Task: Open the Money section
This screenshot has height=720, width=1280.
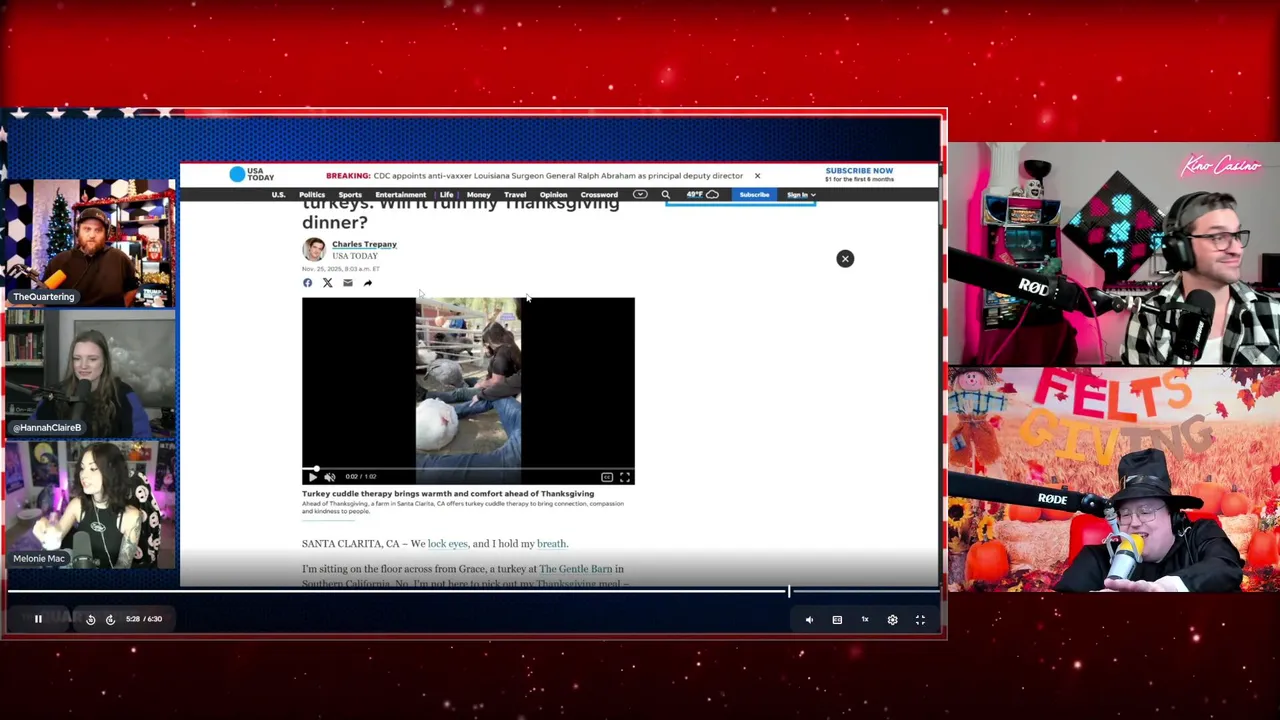Action: point(478,195)
